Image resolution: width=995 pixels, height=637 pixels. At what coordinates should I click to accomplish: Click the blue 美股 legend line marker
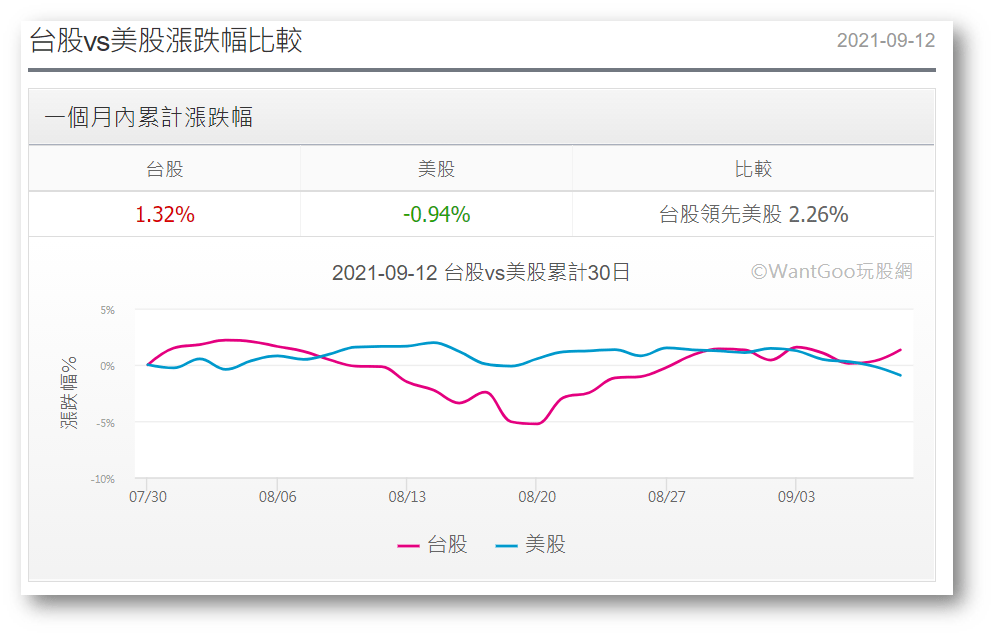506,546
